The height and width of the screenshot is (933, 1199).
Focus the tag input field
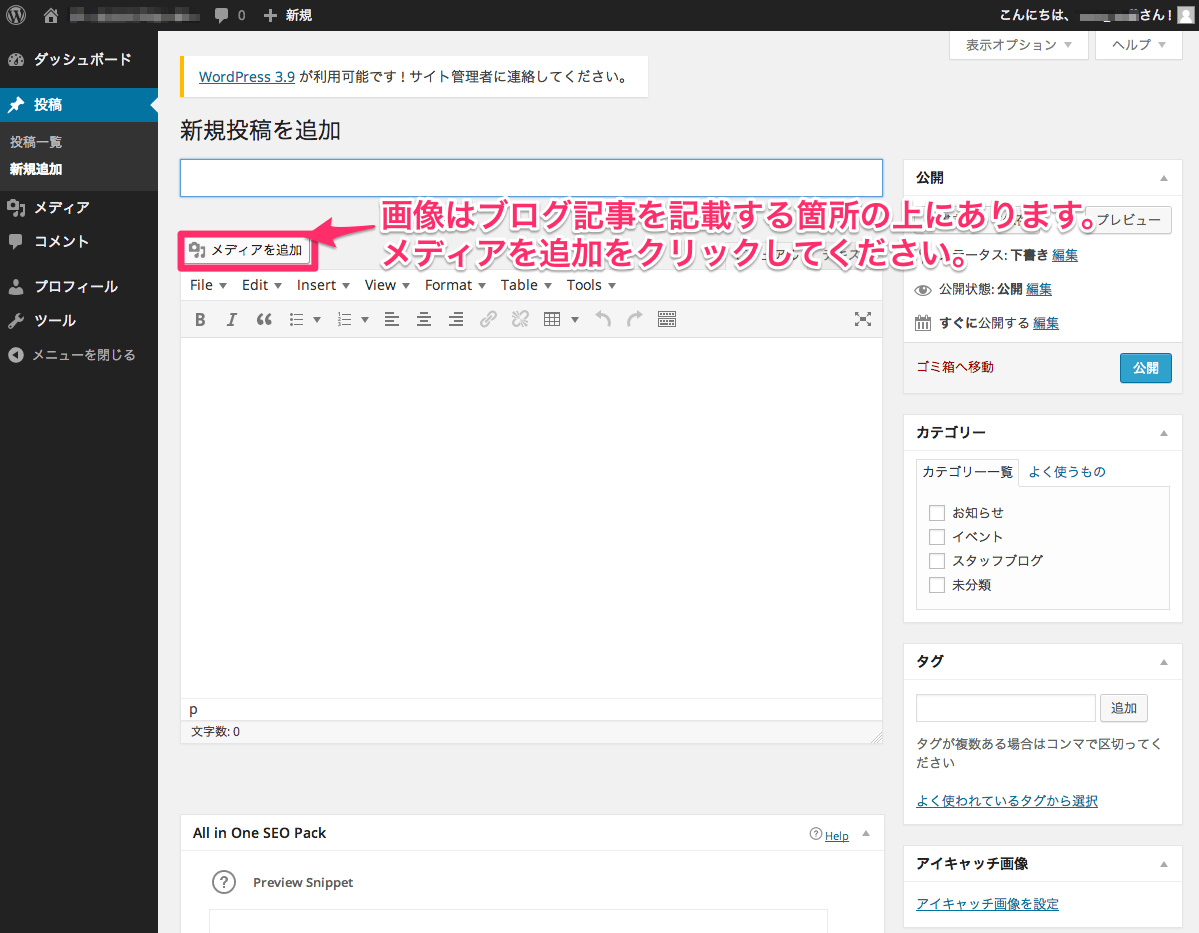1006,708
